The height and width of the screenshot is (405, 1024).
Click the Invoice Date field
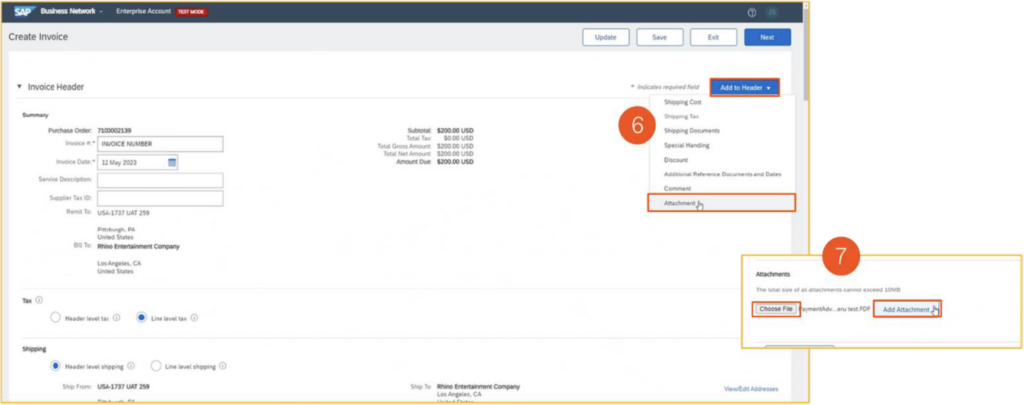(138, 163)
